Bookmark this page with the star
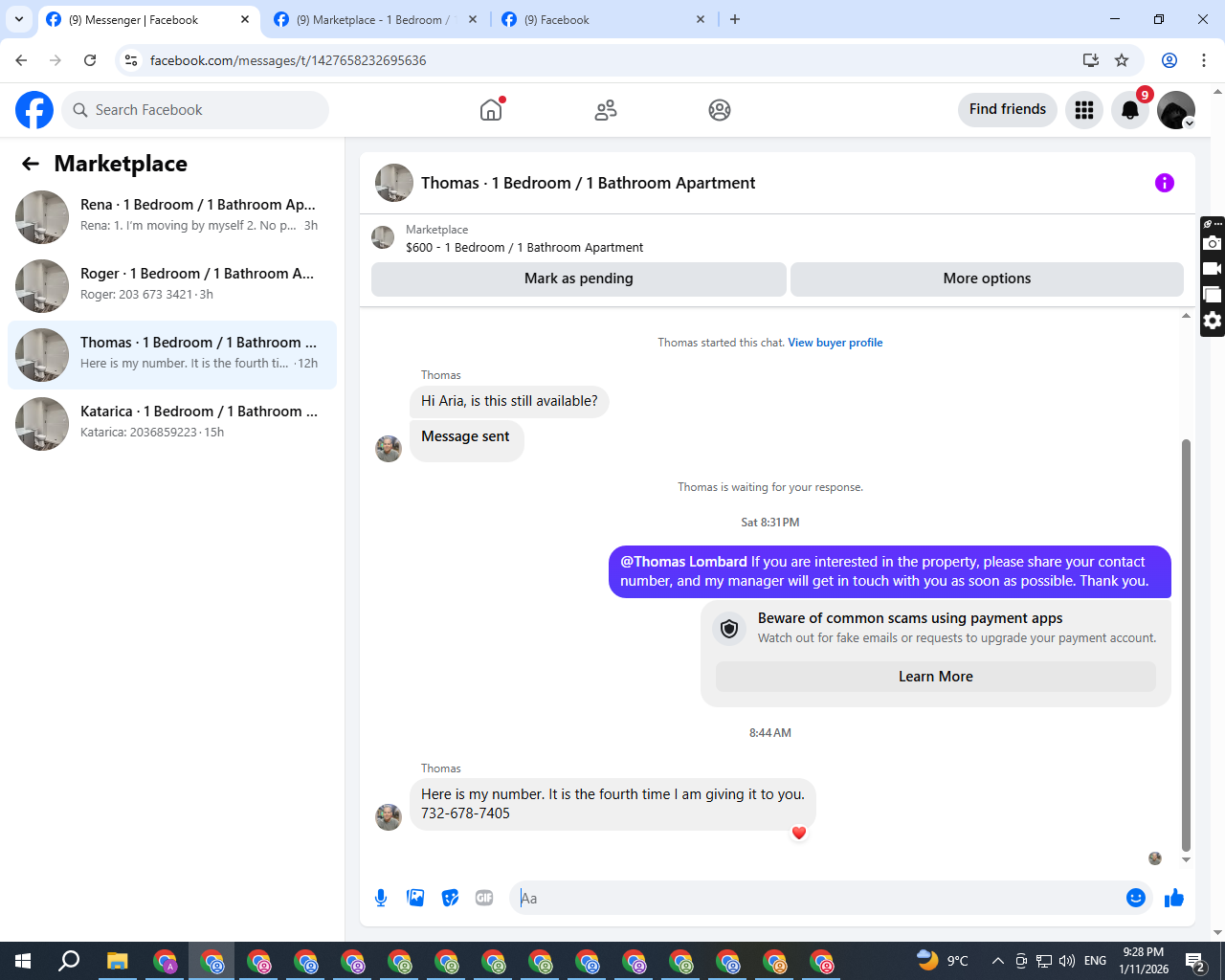Image resolution: width=1225 pixels, height=980 pixels. pos(1122,60)
